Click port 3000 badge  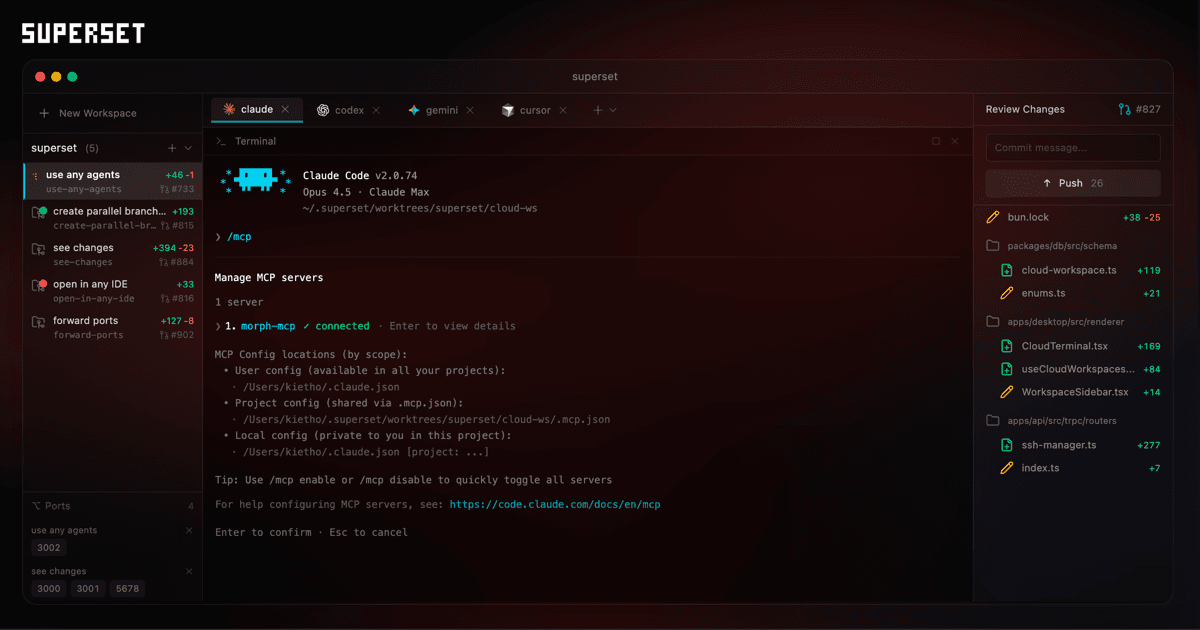pos(49,589)
